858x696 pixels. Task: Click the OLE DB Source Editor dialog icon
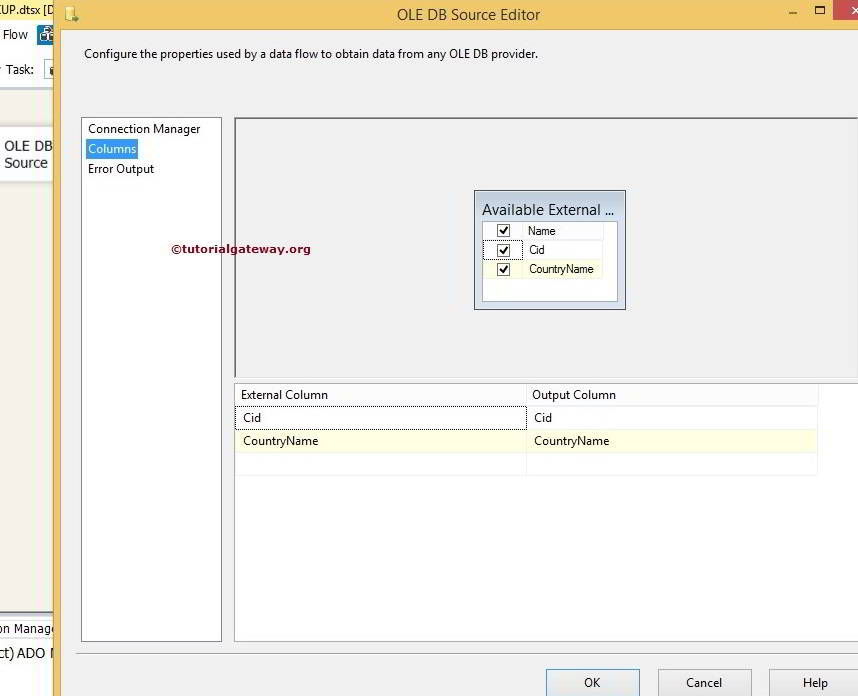pyautogui.click(x=72, y=14)
